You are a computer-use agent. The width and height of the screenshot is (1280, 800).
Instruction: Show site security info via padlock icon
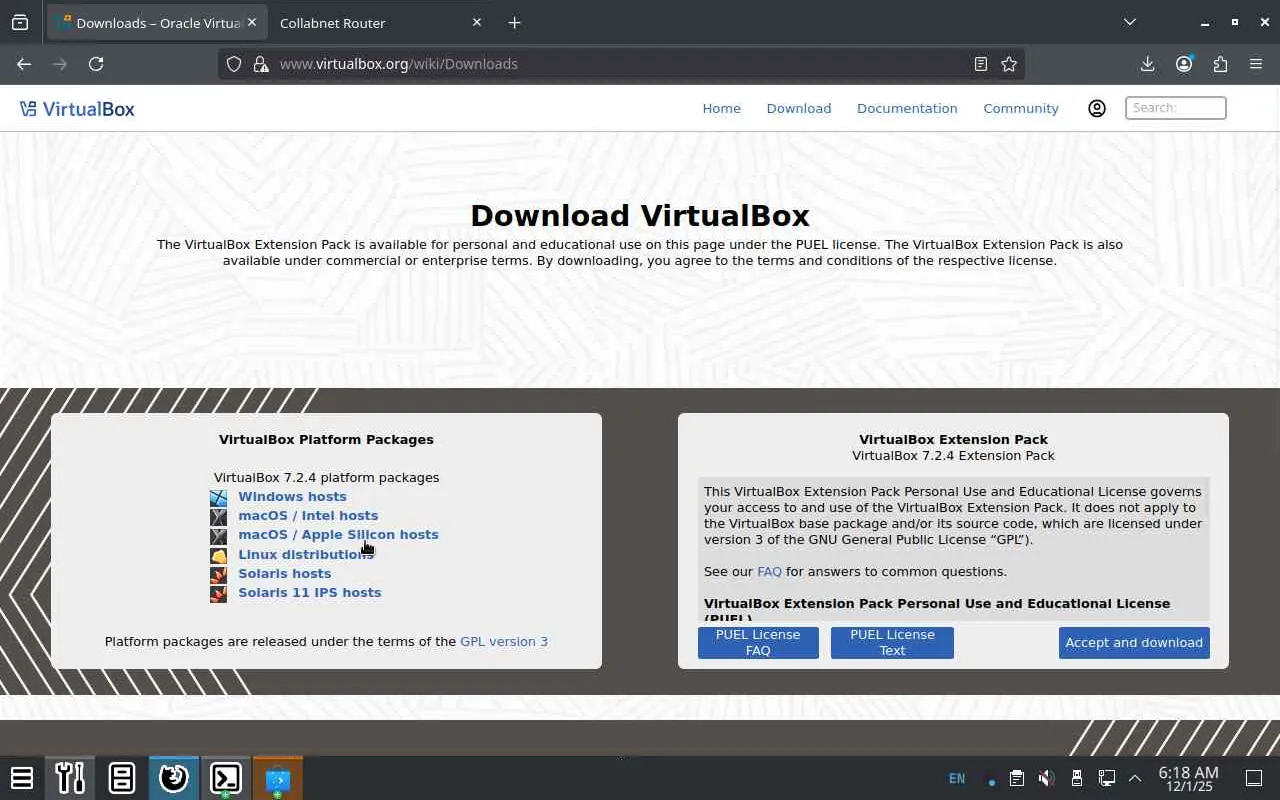click(x=261, y=64)
